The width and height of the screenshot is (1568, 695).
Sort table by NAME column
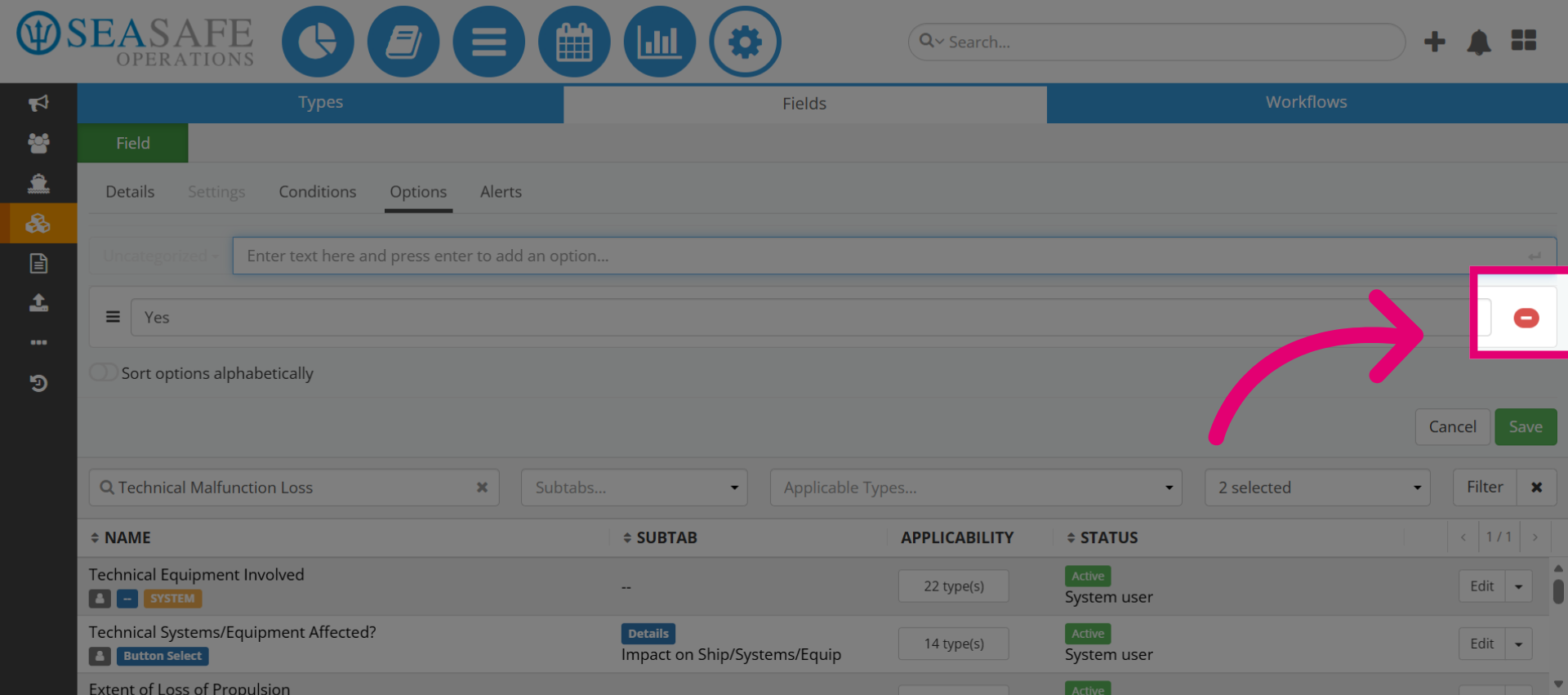point(120,537)
